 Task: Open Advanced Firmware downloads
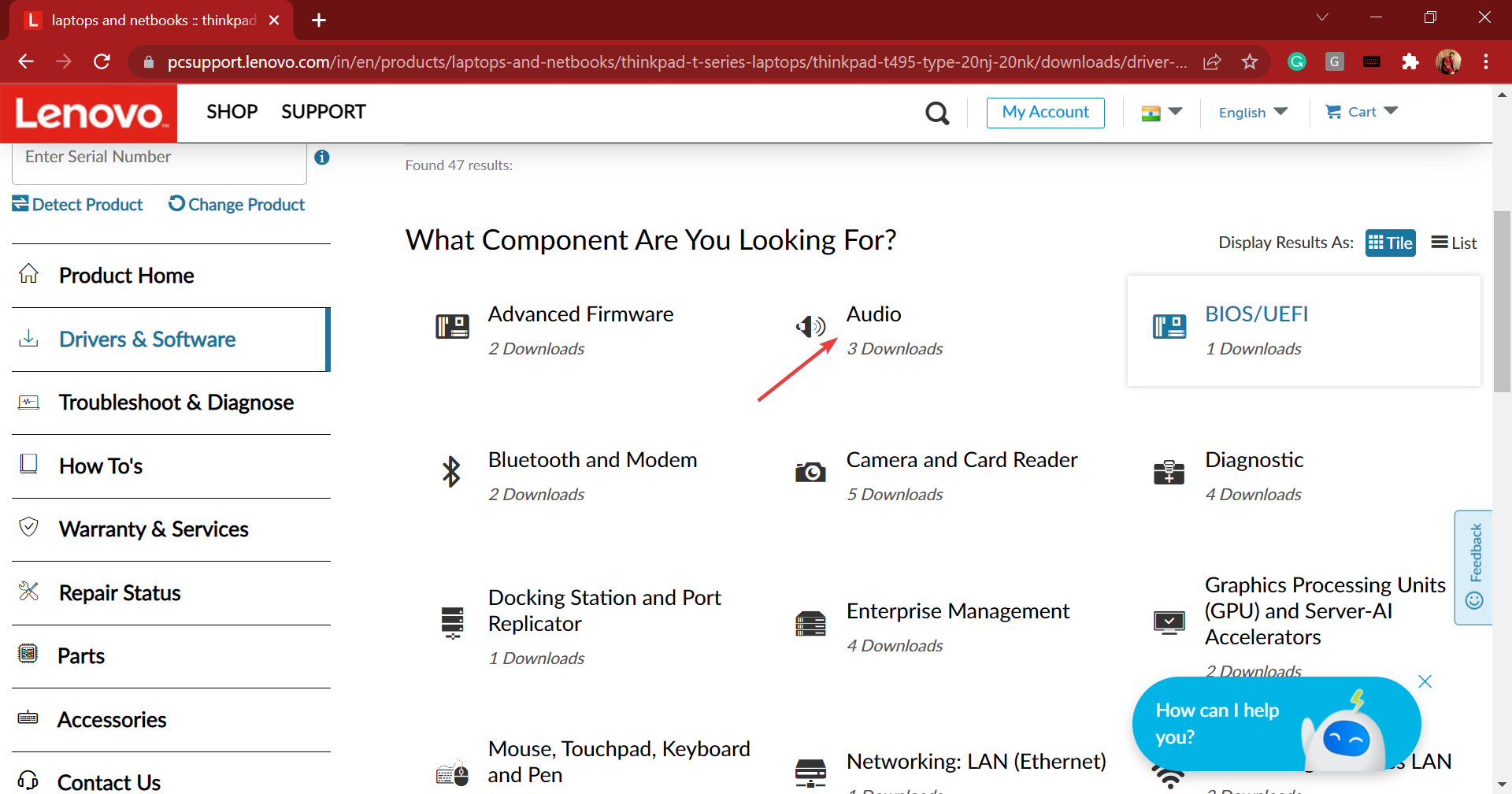(x=580, y=314)
